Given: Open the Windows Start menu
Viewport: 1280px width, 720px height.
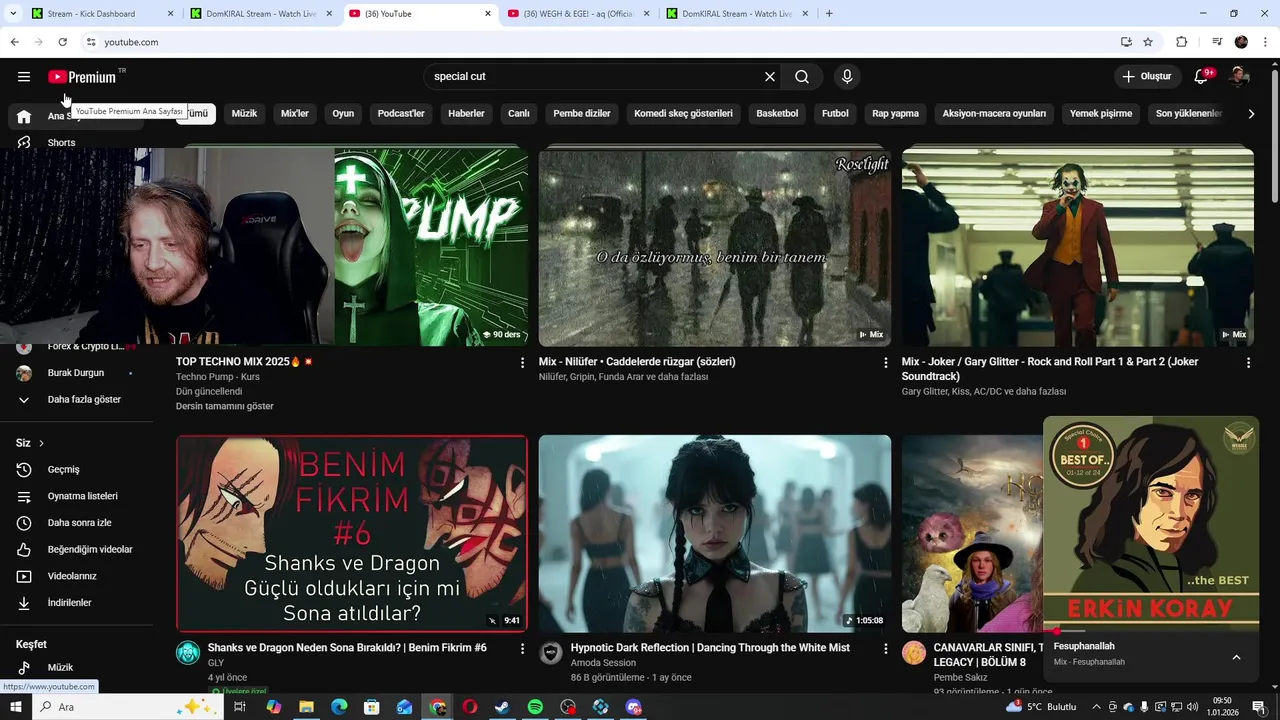Looking at the screenshot, I should [16, 707].
